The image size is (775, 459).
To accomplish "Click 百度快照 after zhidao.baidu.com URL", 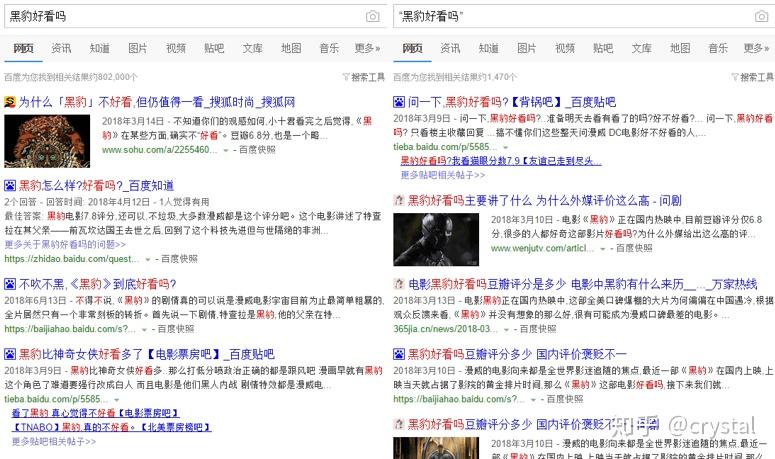I will pyautogui.click(x=179, y=259).
